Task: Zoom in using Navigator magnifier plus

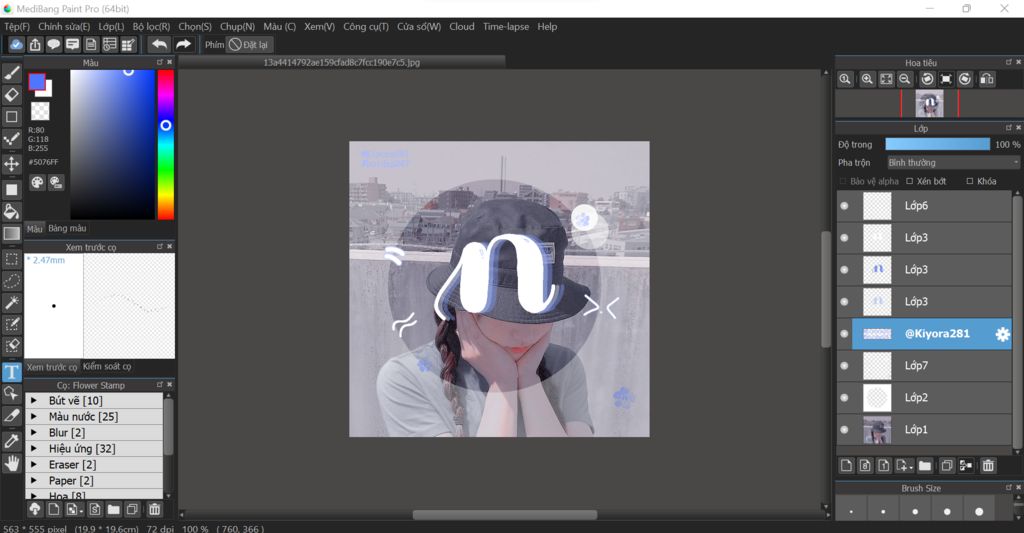Action: (x=867, y=79)
